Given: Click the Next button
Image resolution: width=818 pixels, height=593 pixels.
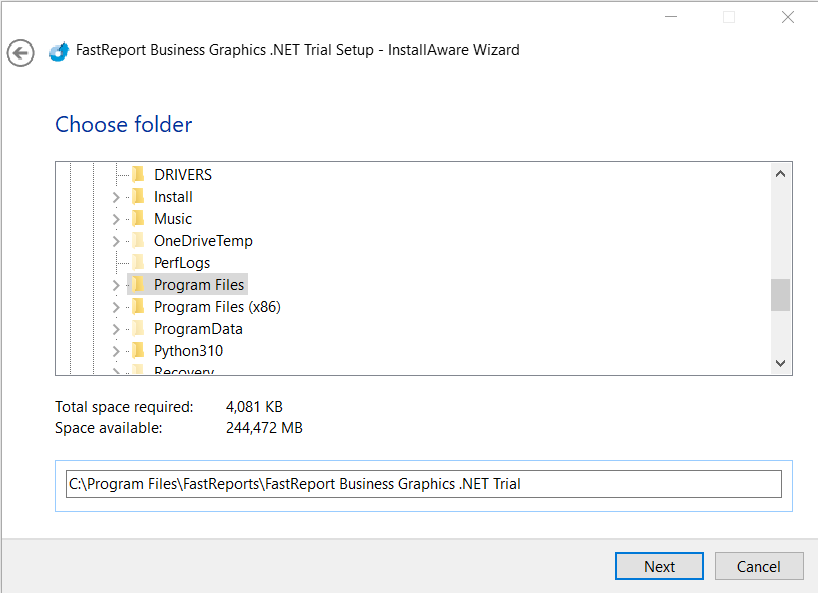Looking at the screenshot, I should click(x=659, y=565).
